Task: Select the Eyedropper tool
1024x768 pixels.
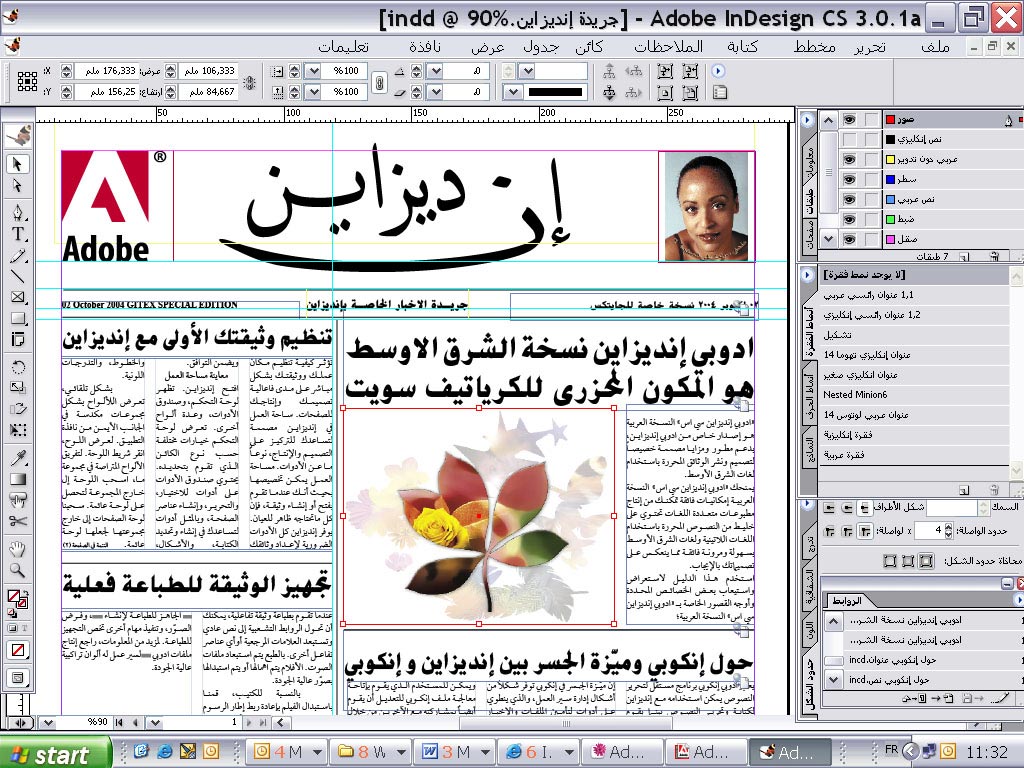Action: pos(18,457)
